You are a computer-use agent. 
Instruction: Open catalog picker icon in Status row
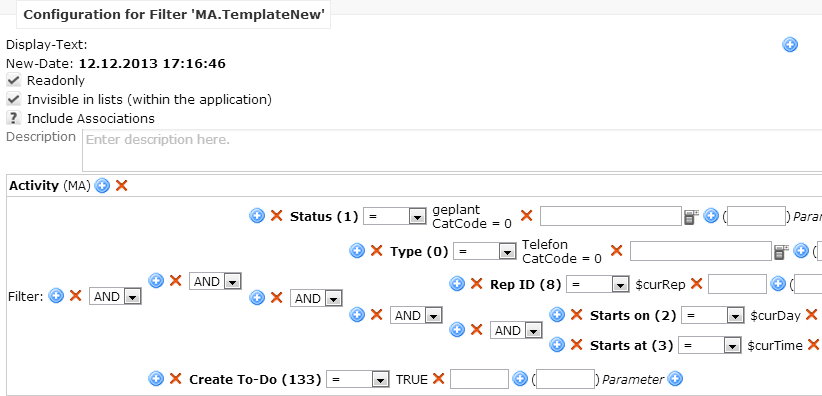click(691, 217)
